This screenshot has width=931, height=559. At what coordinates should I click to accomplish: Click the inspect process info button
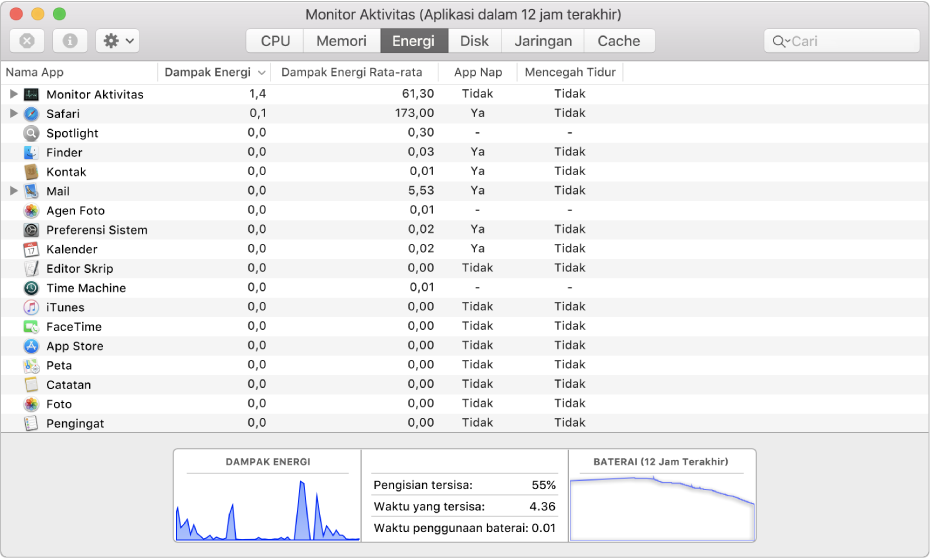[70, 41]
